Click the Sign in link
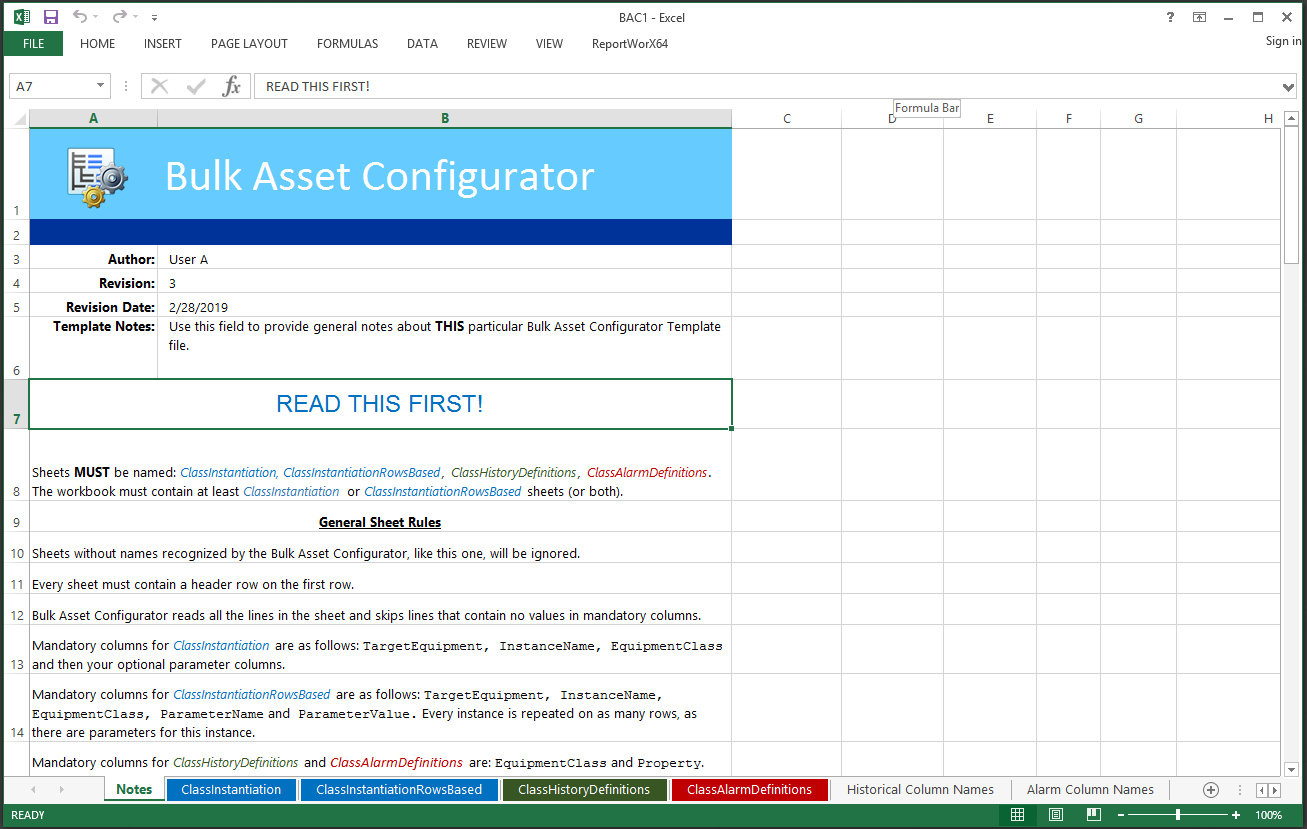Screen dimensions: 1307x829 coord(1283,41)
